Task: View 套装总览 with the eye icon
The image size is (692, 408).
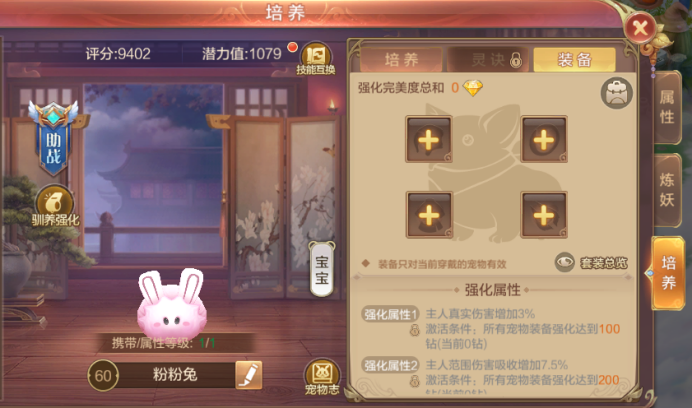Action: pyautogui.click(x=591, y=263)
